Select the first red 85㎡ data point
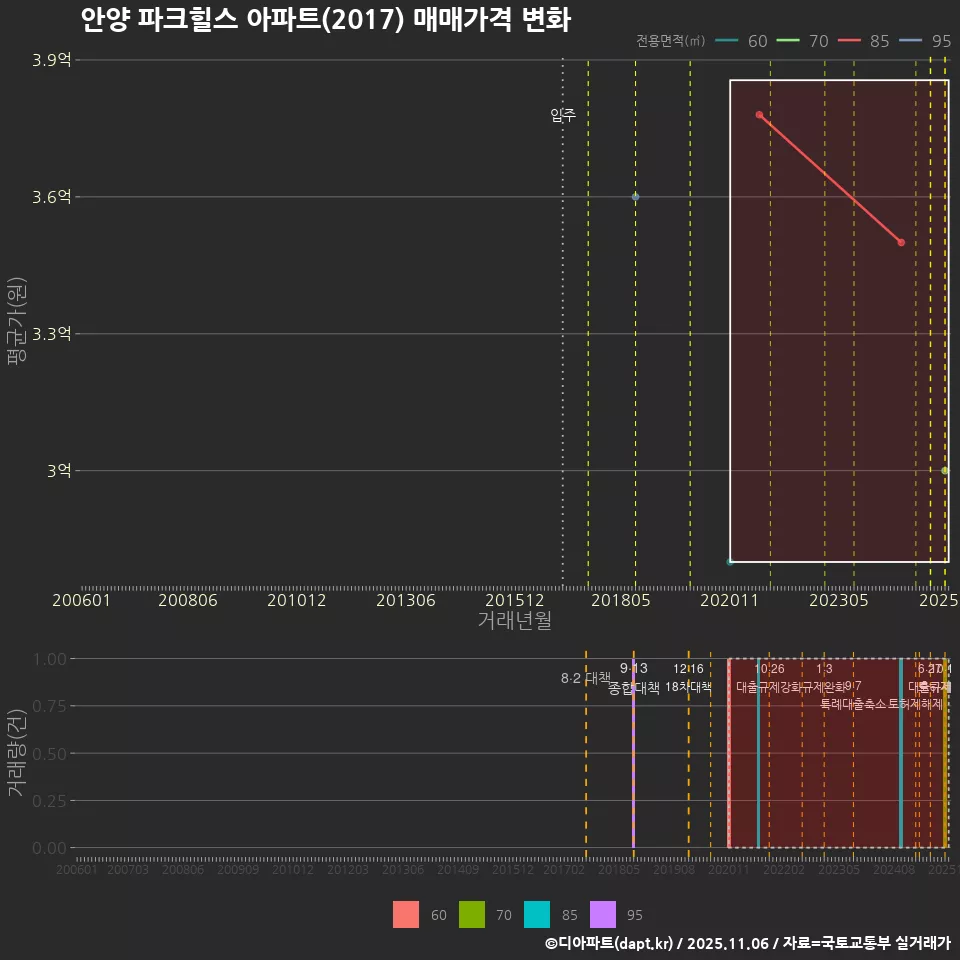Screen dimensions: 960x960 point(760,114)
